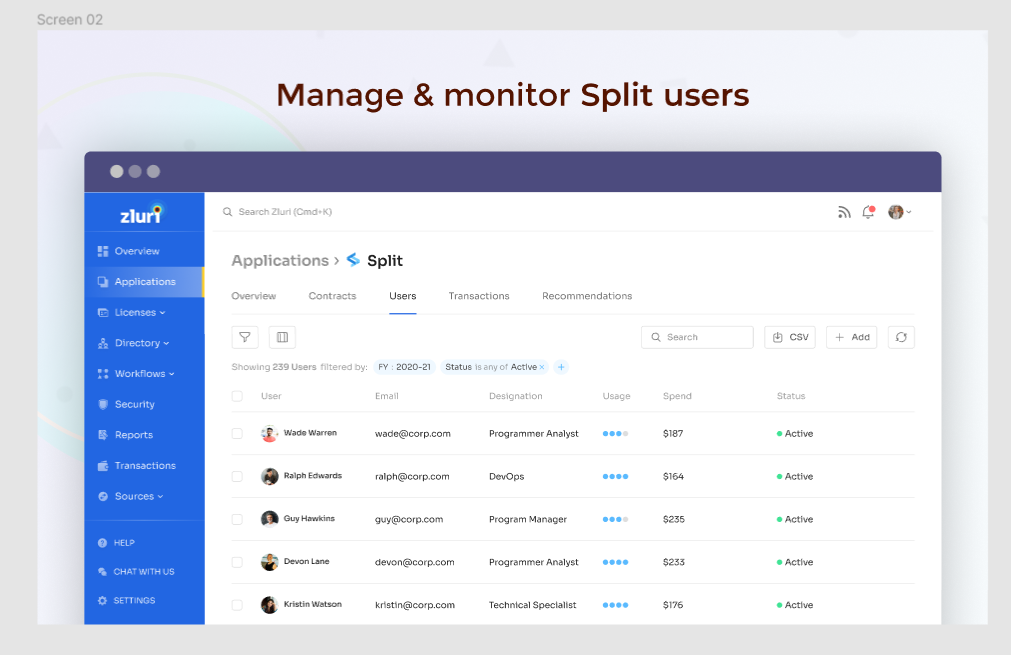
Task: Open CHAT WITH US link
Action: [144, 572]
